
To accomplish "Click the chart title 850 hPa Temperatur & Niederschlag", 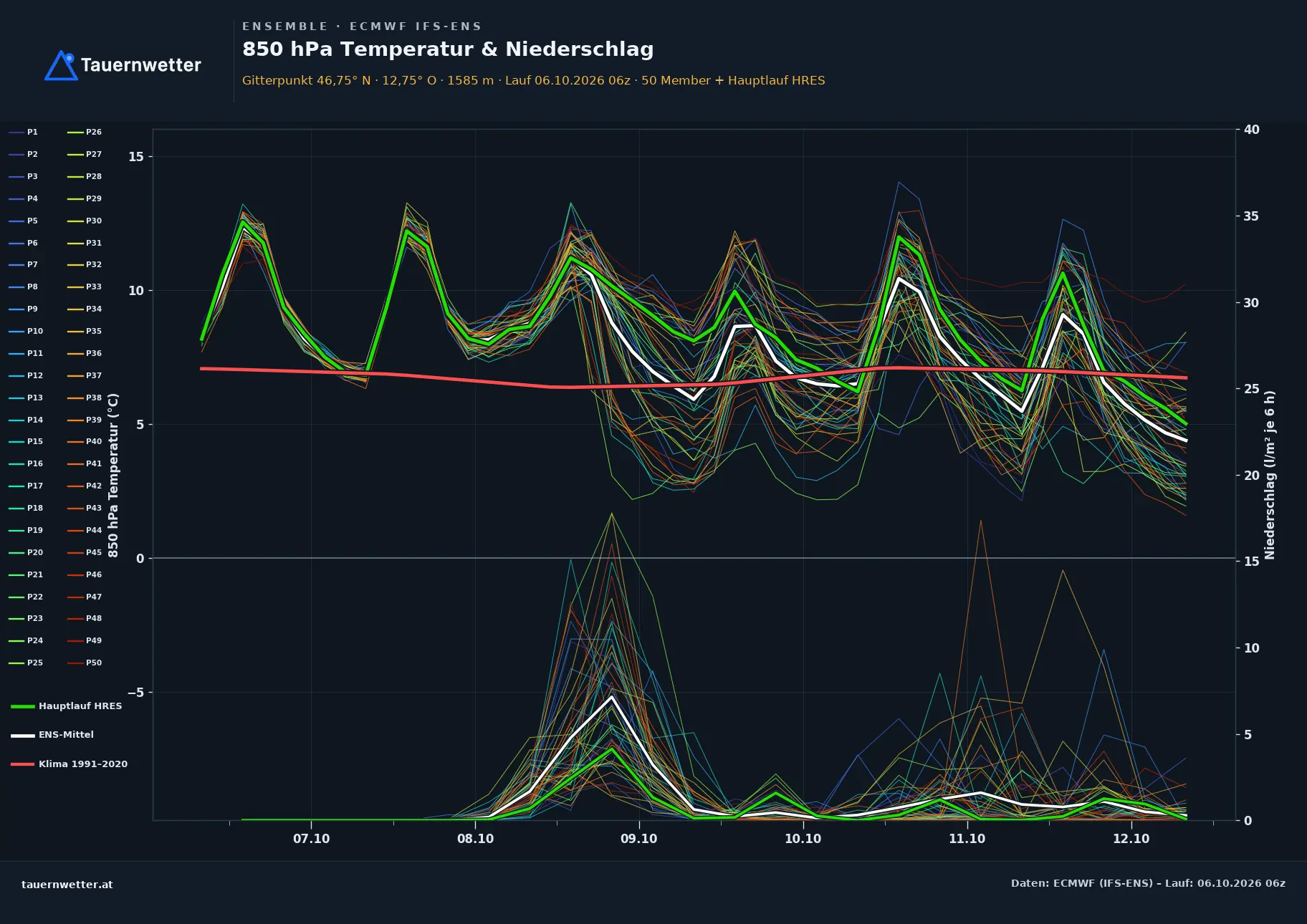I will pyautogui.click(x=448, y=49).
